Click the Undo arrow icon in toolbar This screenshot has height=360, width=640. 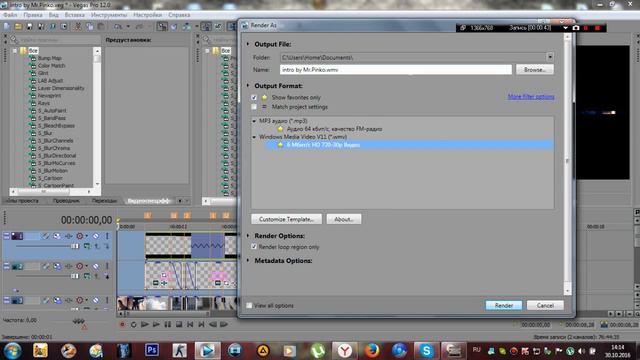[x=118, y=27]
